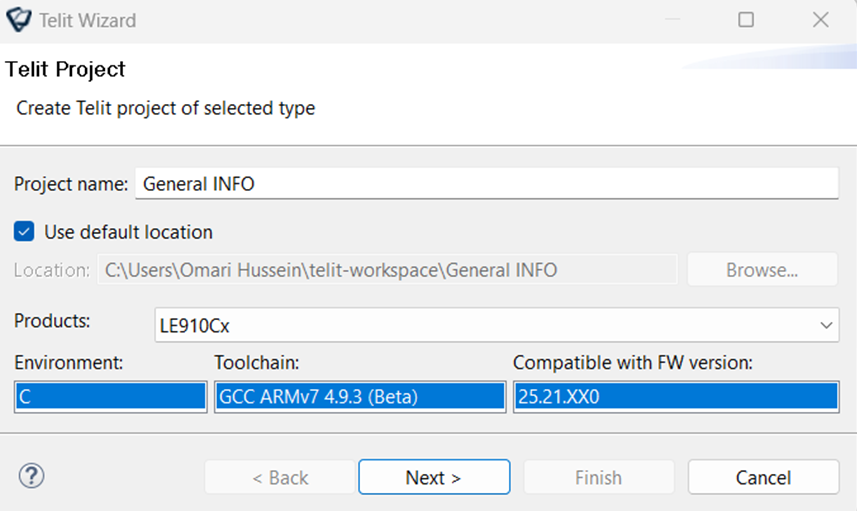Minimize the Telit Wizard window
Viewport: 857px width, 511px height.
pos(672,20)
